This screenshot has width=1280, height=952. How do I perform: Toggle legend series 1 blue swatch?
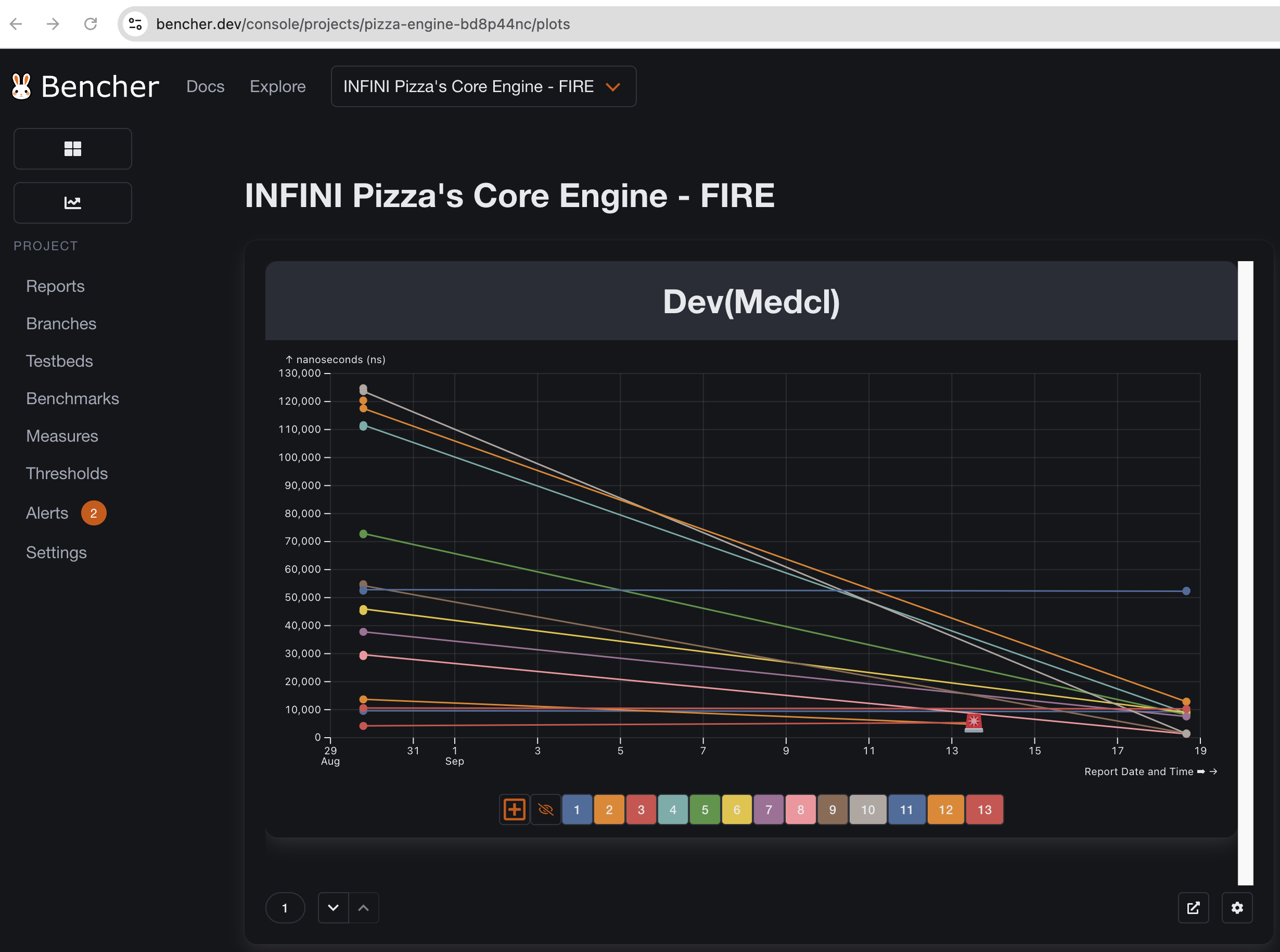click(577, 809)
